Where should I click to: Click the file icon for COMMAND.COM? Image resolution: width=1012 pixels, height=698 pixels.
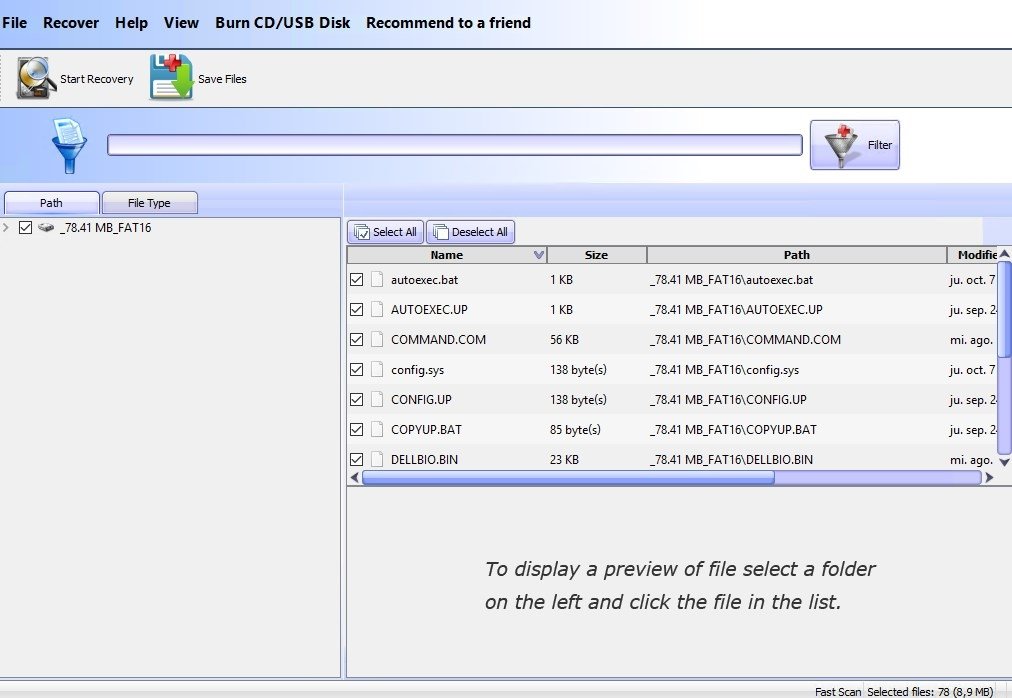click(377, 340)
